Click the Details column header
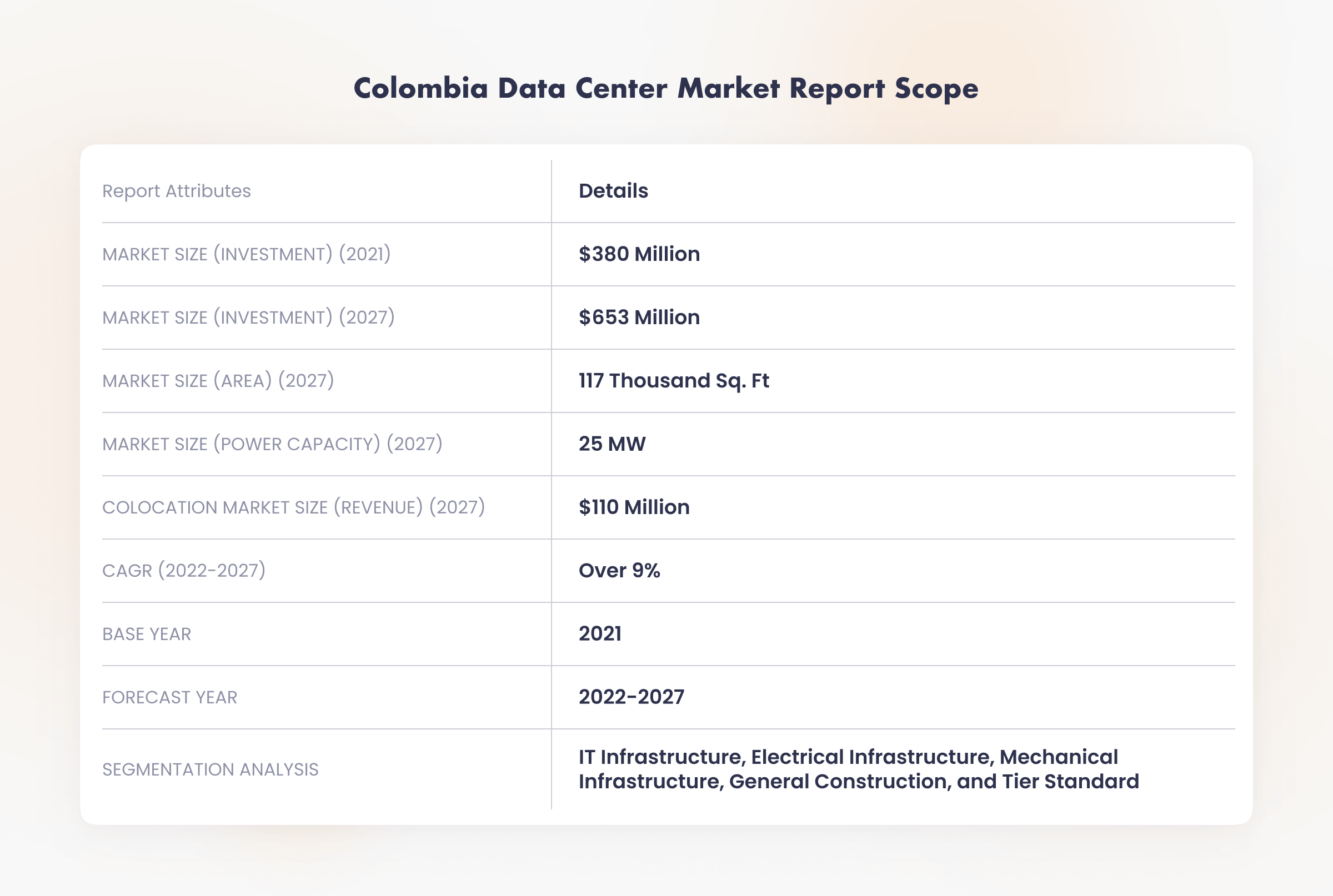 click(613, 191)
